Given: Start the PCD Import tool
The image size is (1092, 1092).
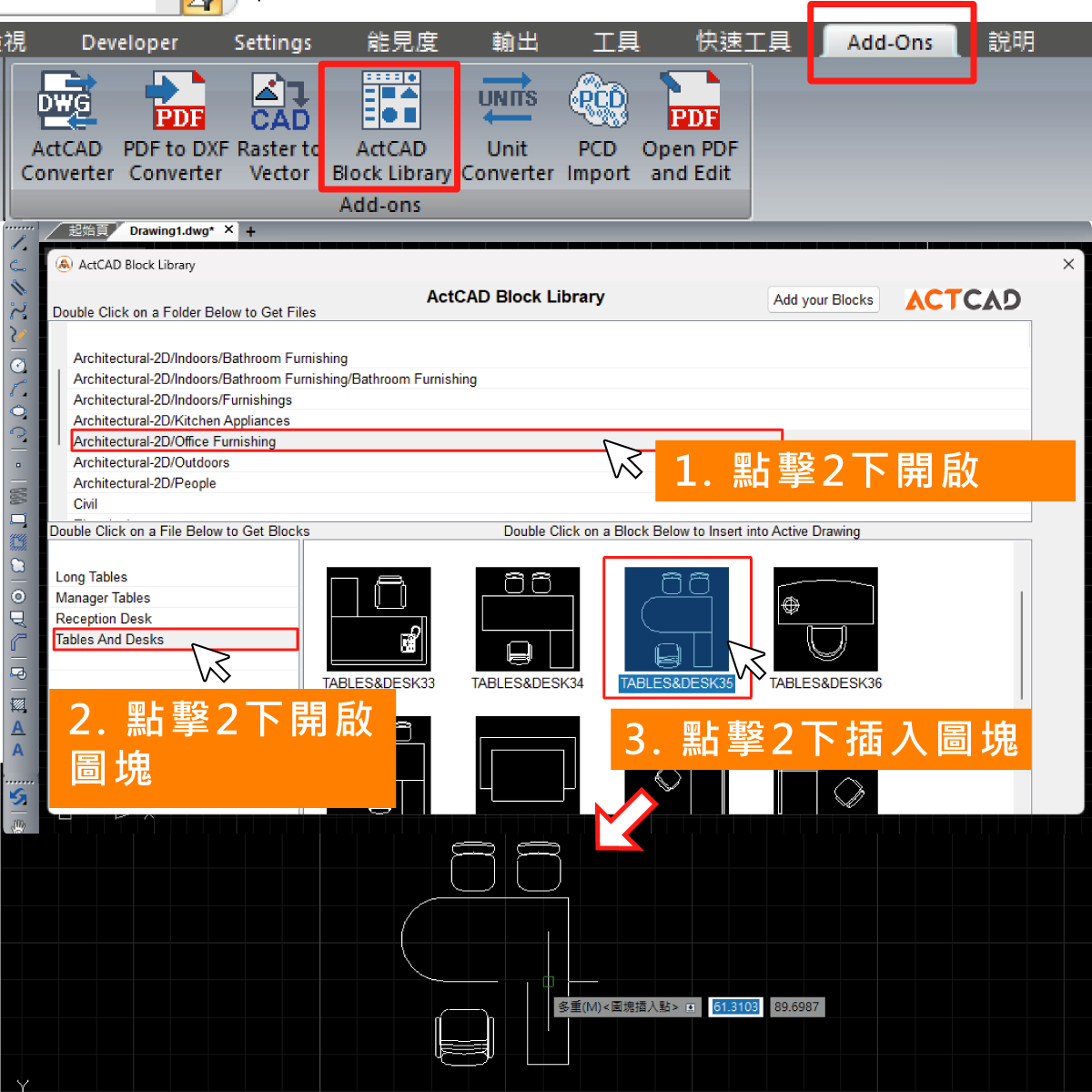Looking at the screenshot, I should coord(598,126).
